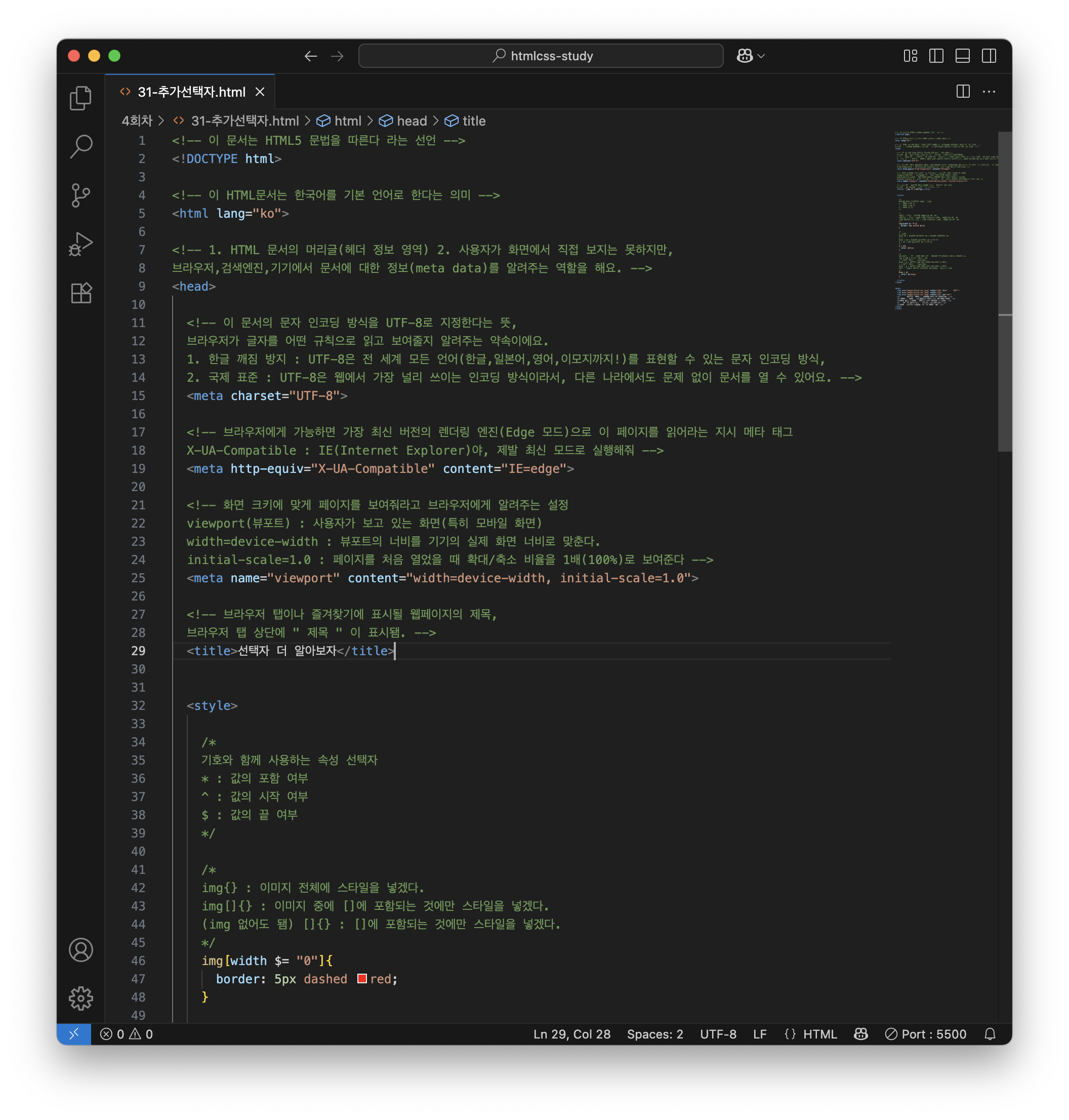Click the 4회차 breadcrumb folder
Viewport: 1069px width, 1120px height.
[x=137, y=121]
